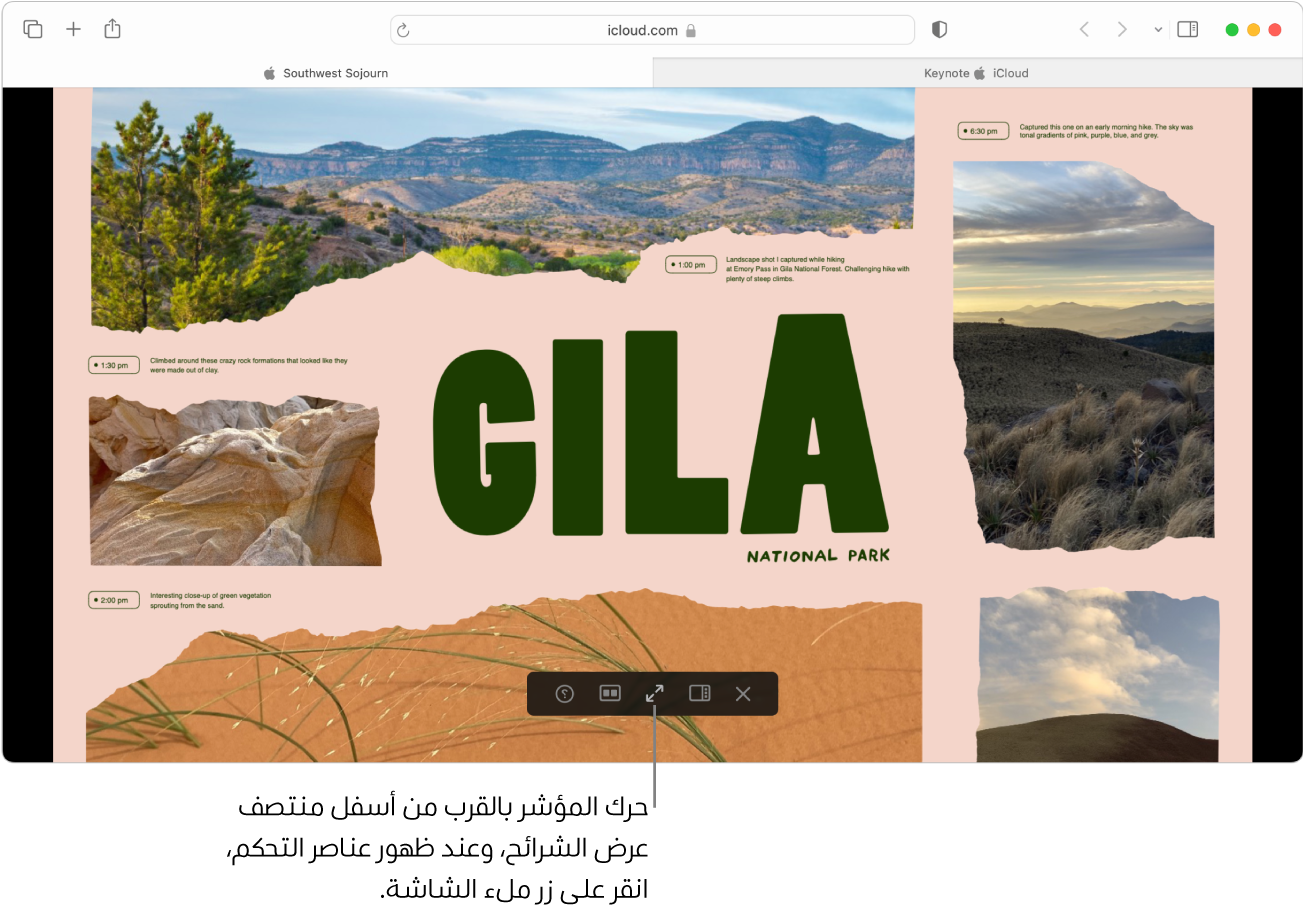Click the caption starting "Climbed around these crazy rock formations"
Viewport: 1303px width, 918px height.
click(248, 365)
